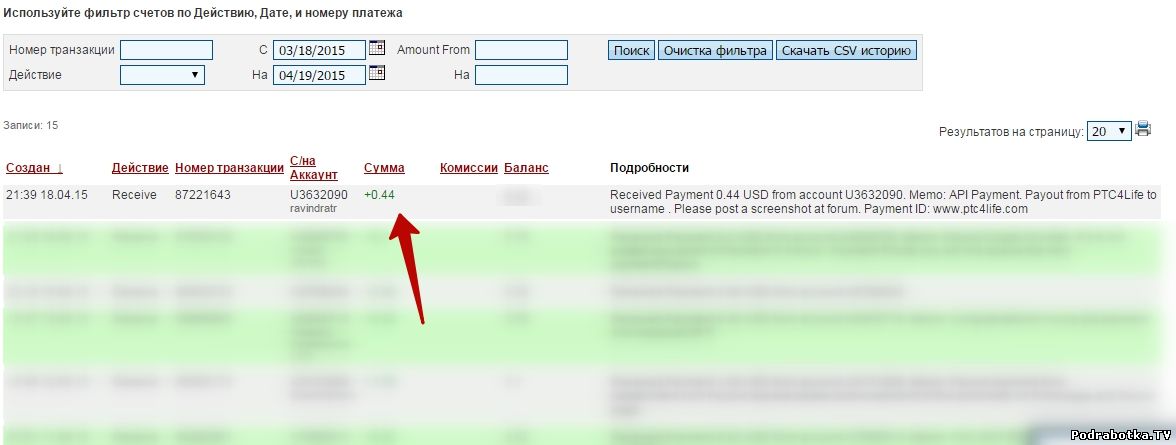Open the calendar icon beside the start date

(377, 48)
